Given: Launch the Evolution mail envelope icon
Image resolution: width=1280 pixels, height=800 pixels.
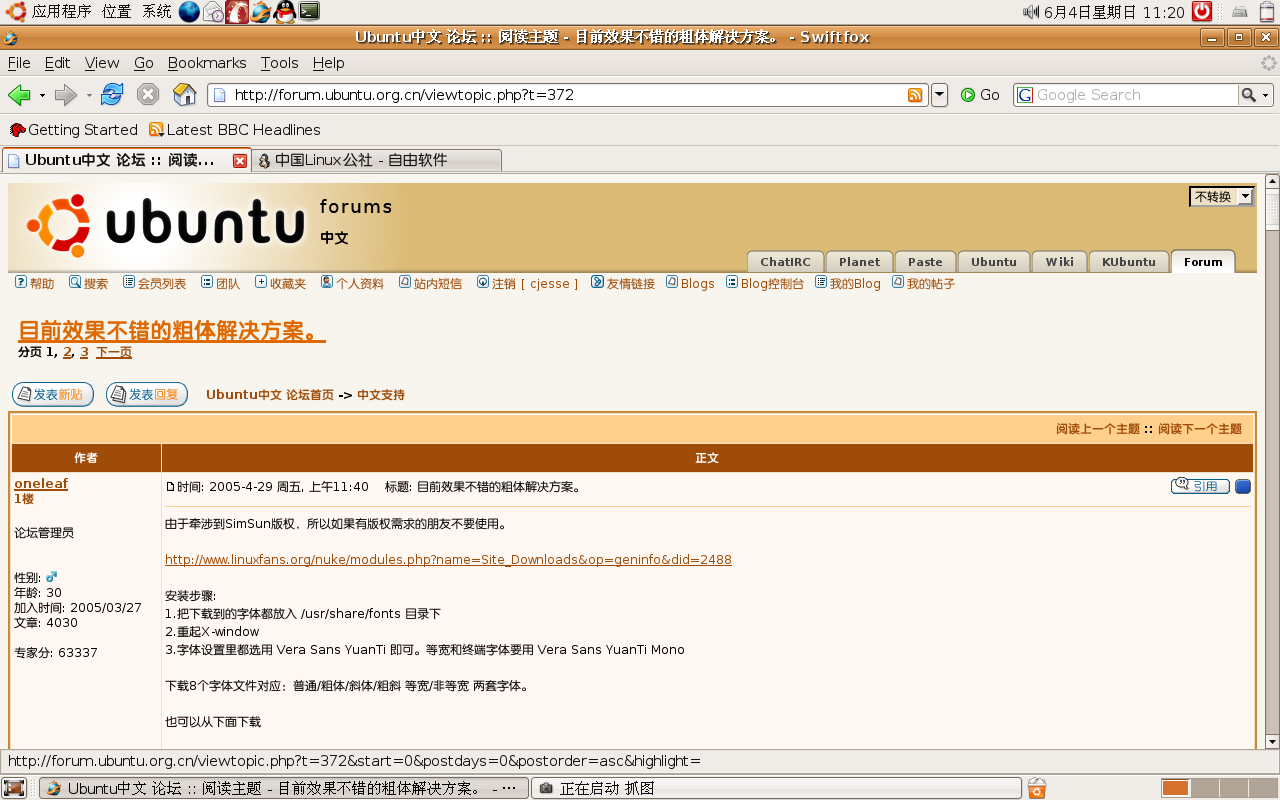Looking at the screenshot, I should (213, 12).
